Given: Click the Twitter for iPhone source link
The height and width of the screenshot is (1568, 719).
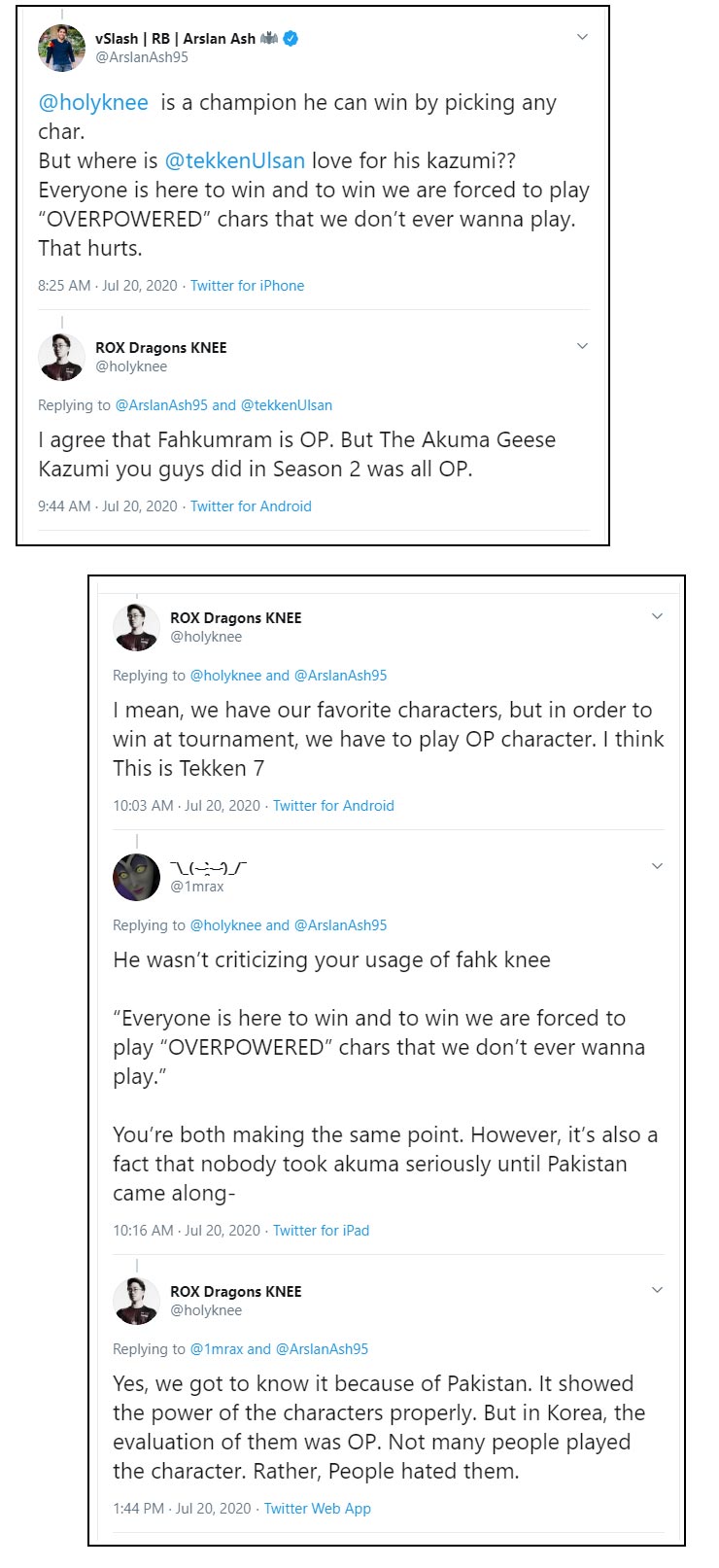Looking at the screenshot, I should (x=248, y=285).
